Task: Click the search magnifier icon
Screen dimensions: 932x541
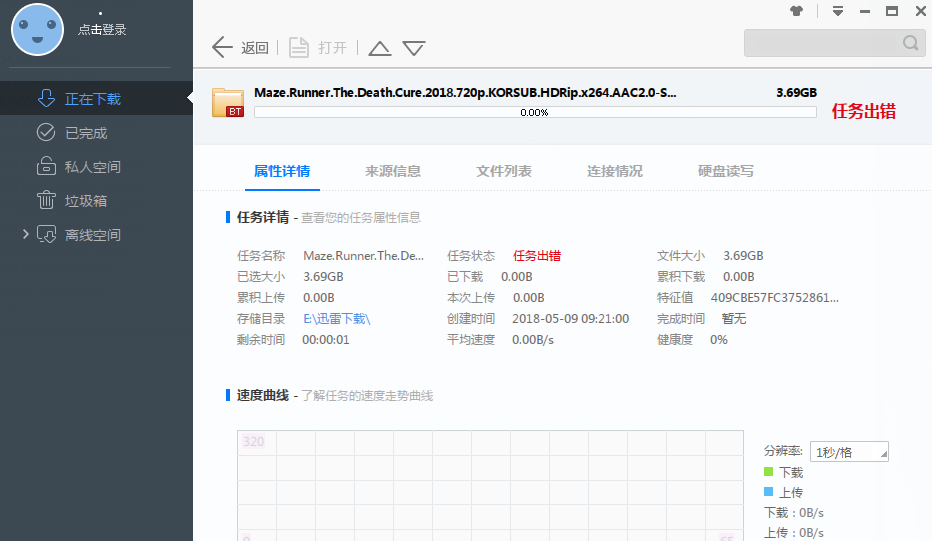Action: click(x=910, y=43)
